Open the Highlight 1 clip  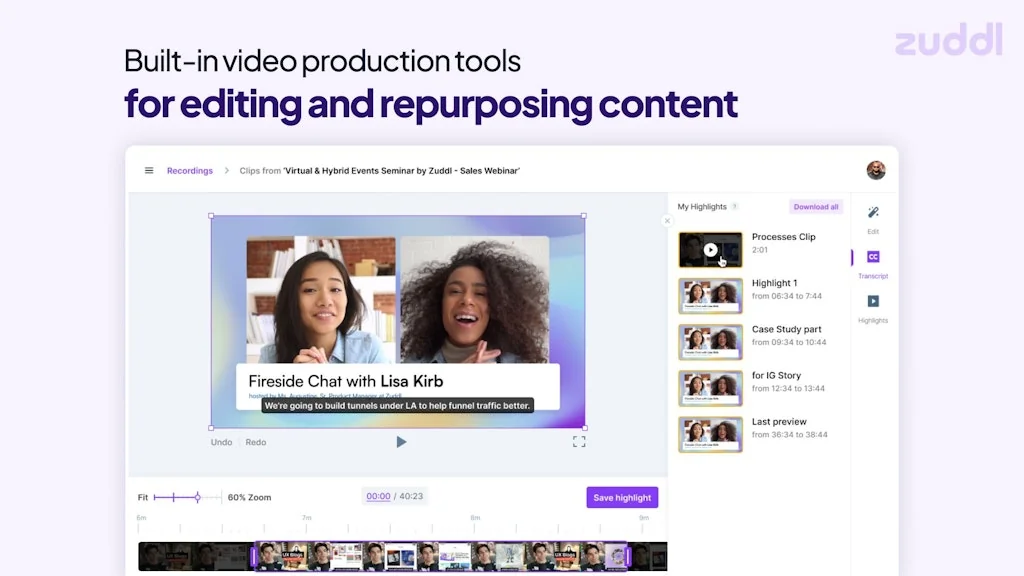coord(710,295)
